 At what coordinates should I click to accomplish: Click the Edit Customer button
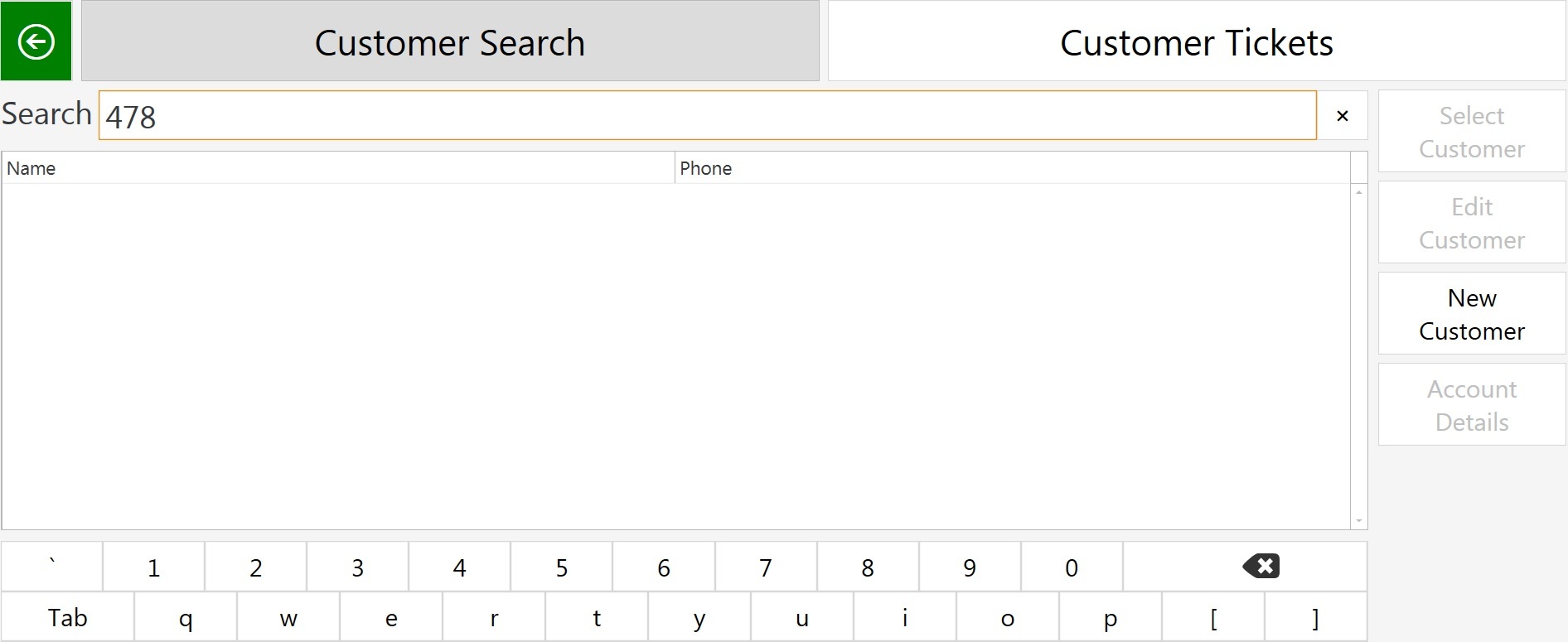(x=1472, y=223)
